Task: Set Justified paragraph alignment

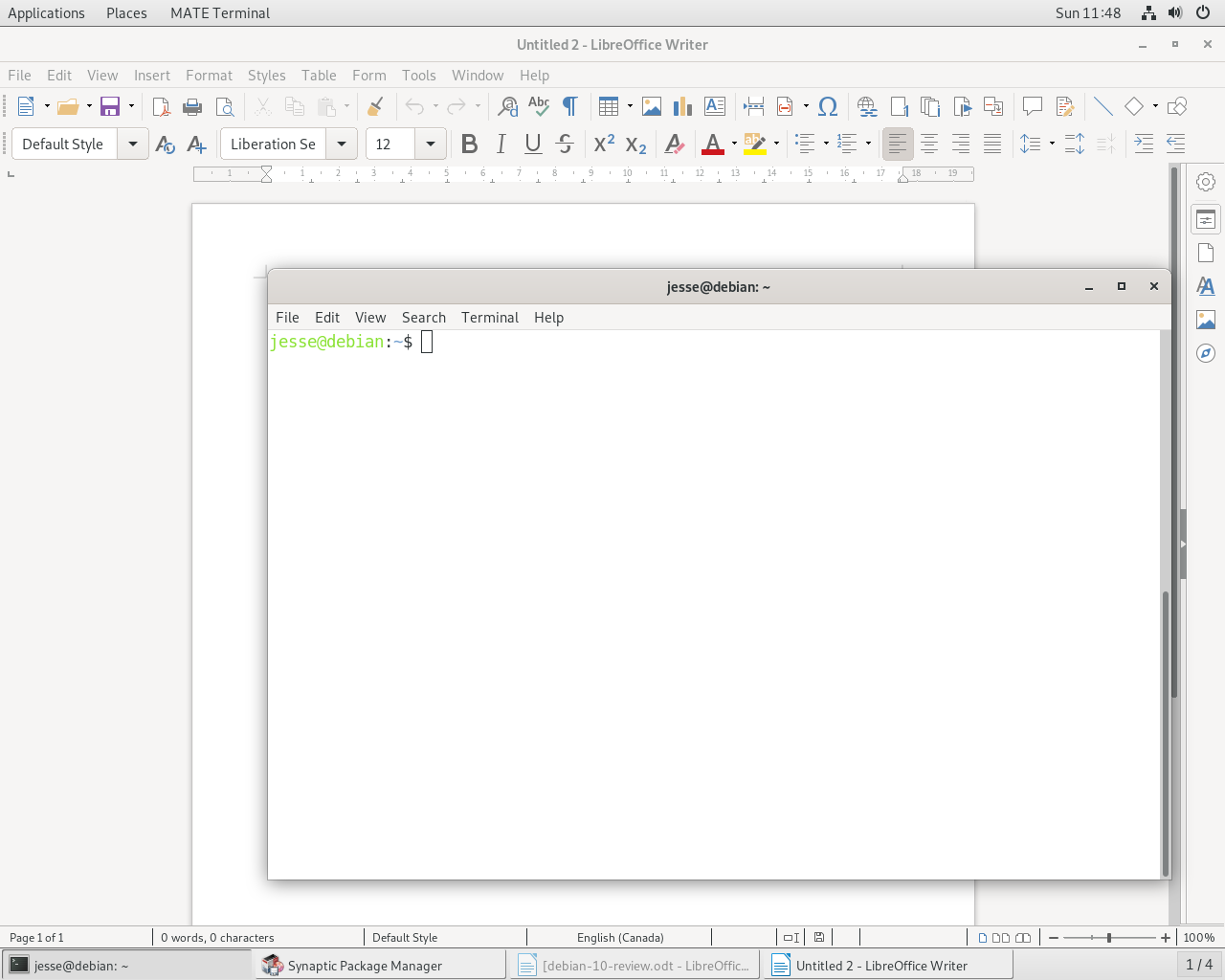Action: (992, 144)
